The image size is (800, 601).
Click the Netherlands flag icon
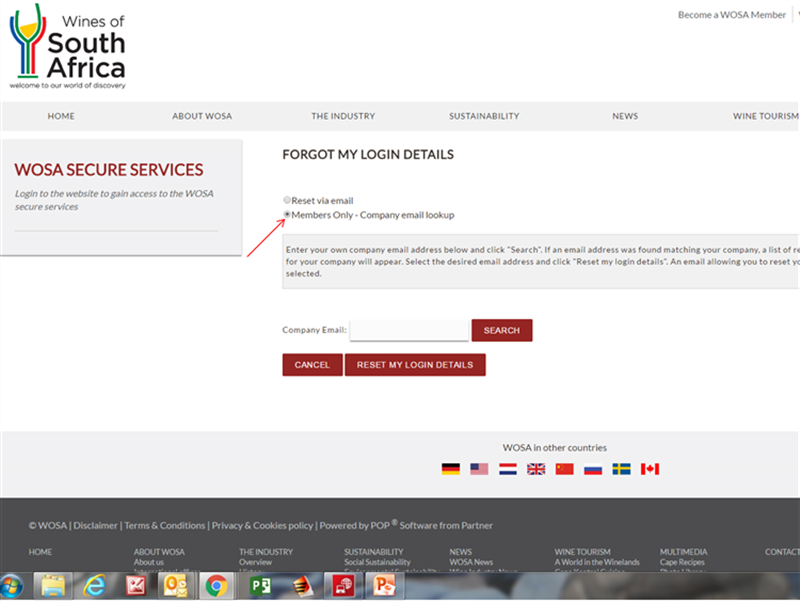tap(507, 468)
